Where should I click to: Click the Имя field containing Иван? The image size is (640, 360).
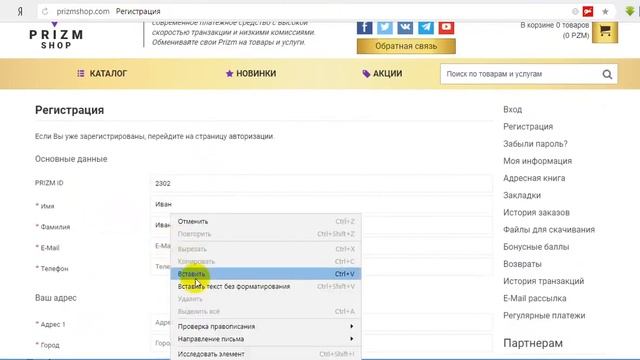pos(322,204)
